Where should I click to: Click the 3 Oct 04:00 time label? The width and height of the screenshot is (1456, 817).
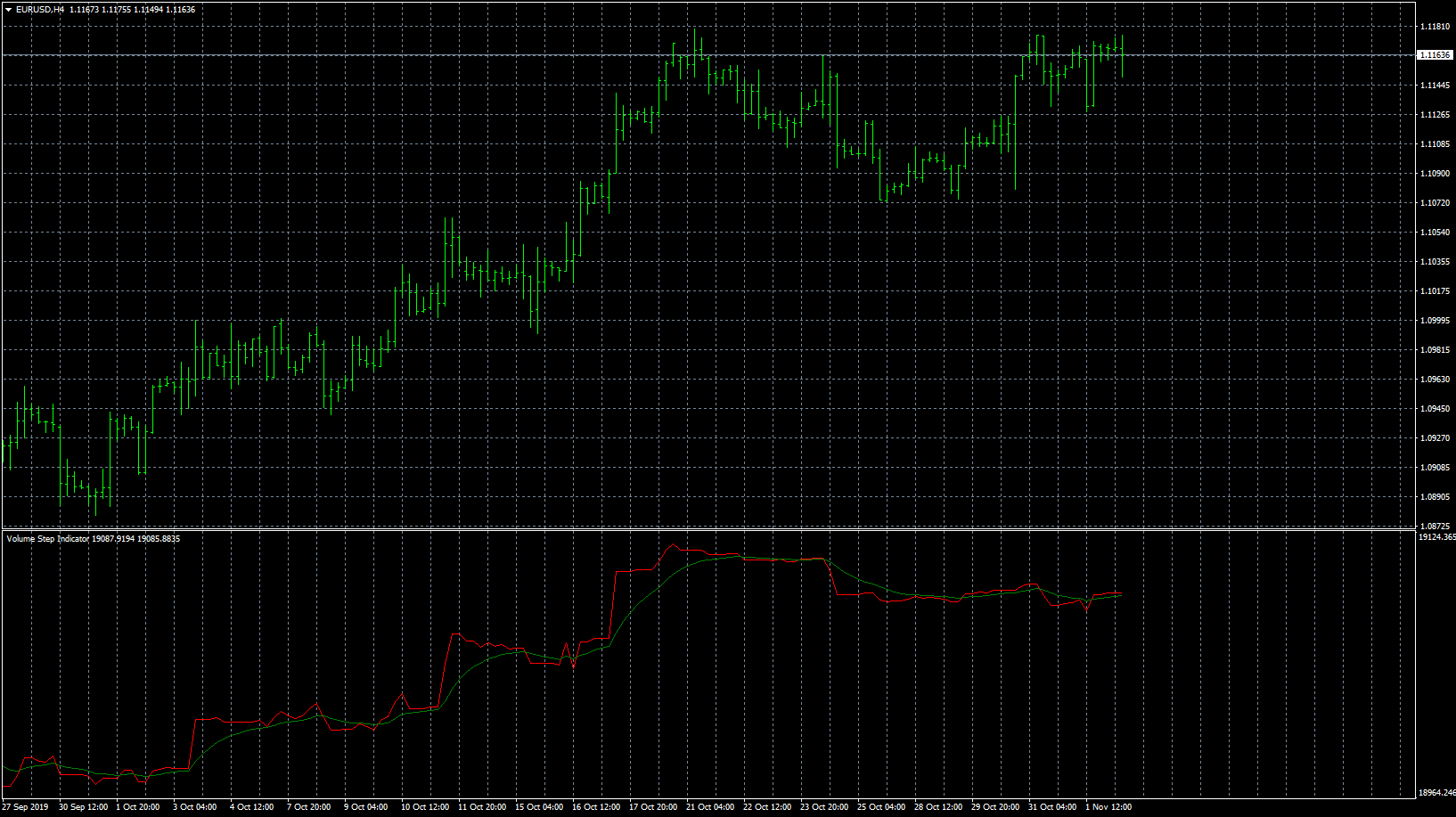[x=195, y=807]
